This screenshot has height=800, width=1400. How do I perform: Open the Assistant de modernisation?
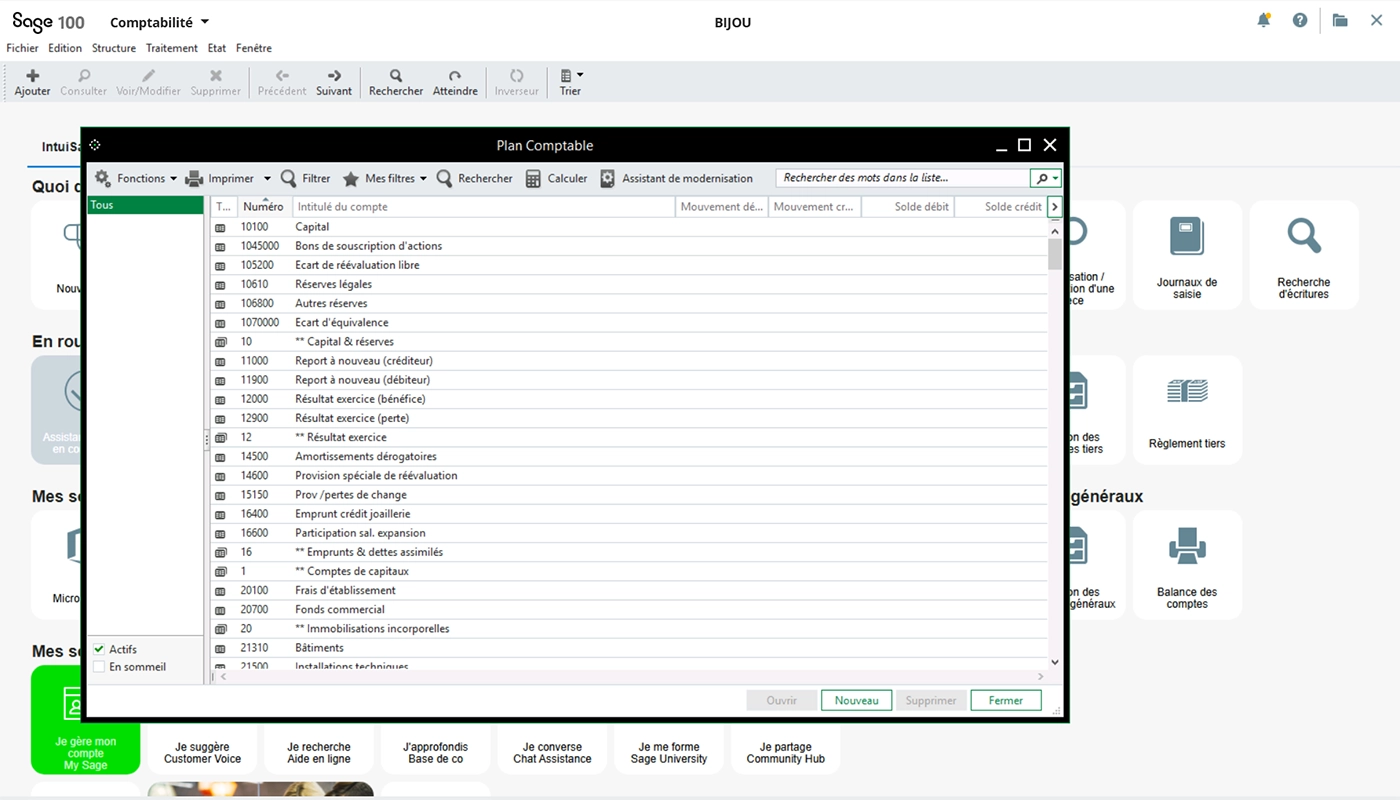pyautogui.click(x=676, y=178)
